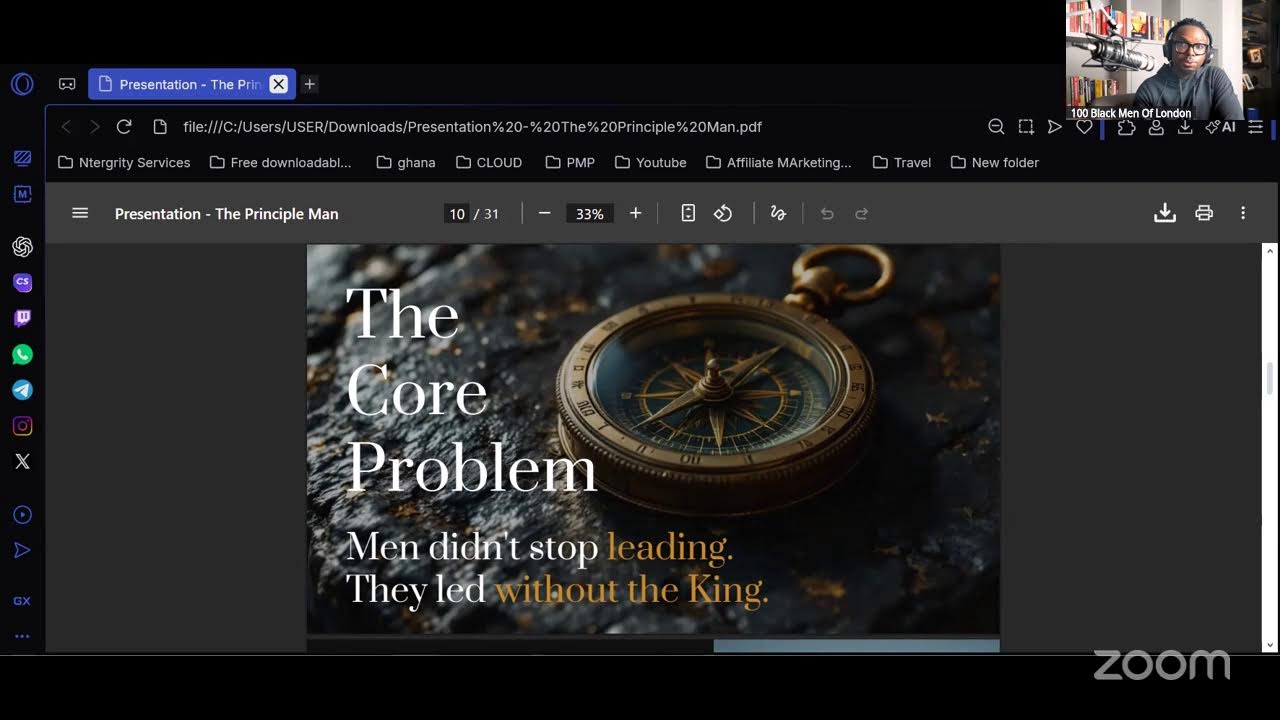Open the Affiliate MArketing bookmark folder
The width and height of the screenshot is (1280, 720).
point(778,162)
